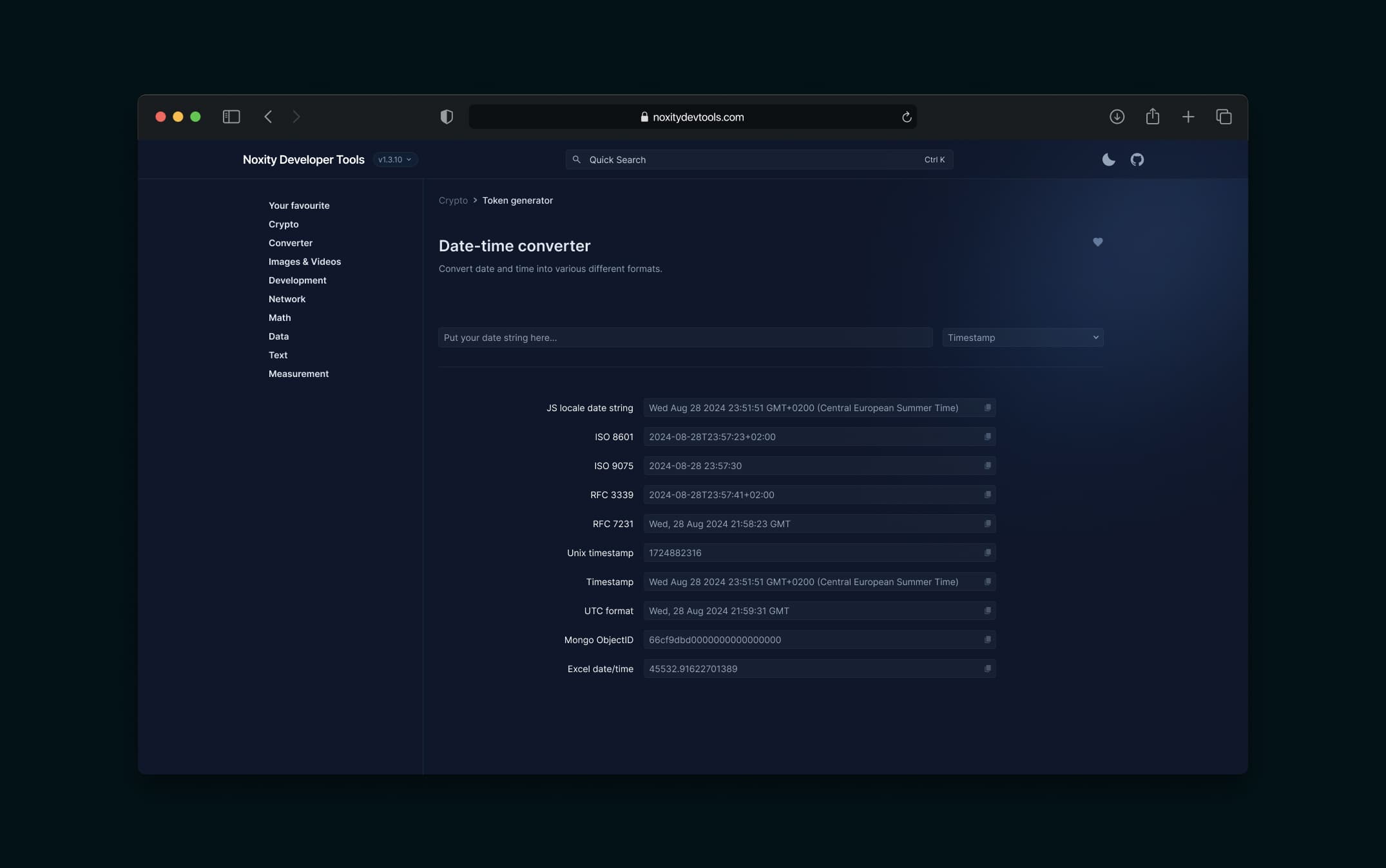This screenshot has width=1386, height=868.
Task: Open the Math category
Action: pos(280,318)
